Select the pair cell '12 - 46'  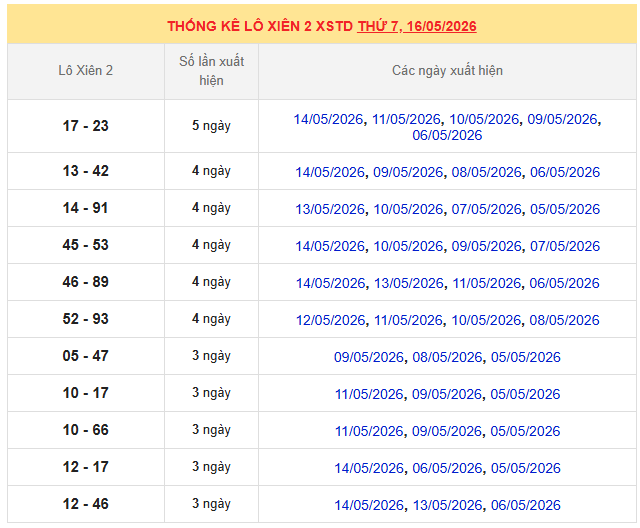pos(86,504)
